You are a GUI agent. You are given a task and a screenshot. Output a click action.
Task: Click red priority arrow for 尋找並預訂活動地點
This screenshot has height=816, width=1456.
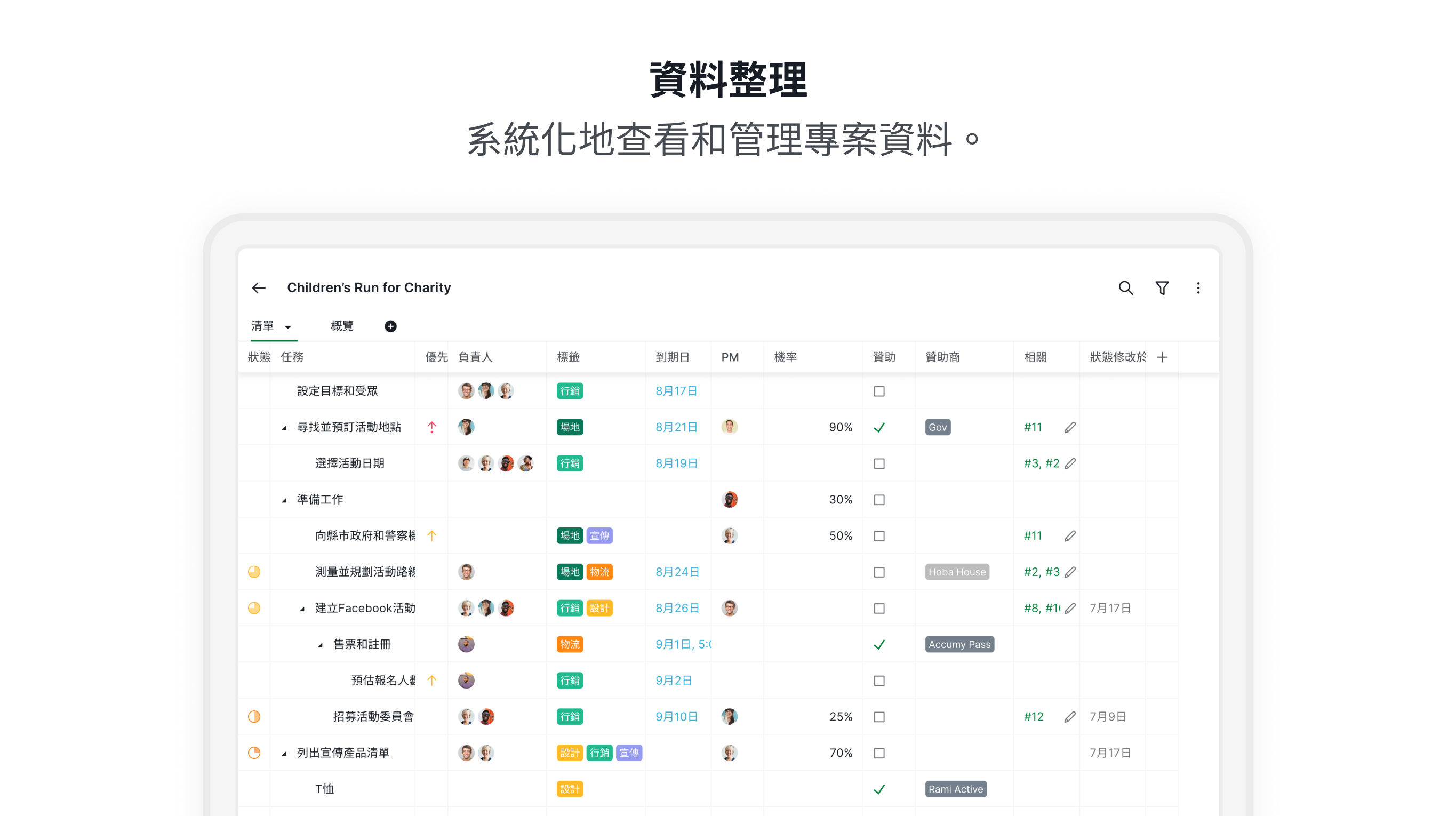pos(432,427)
